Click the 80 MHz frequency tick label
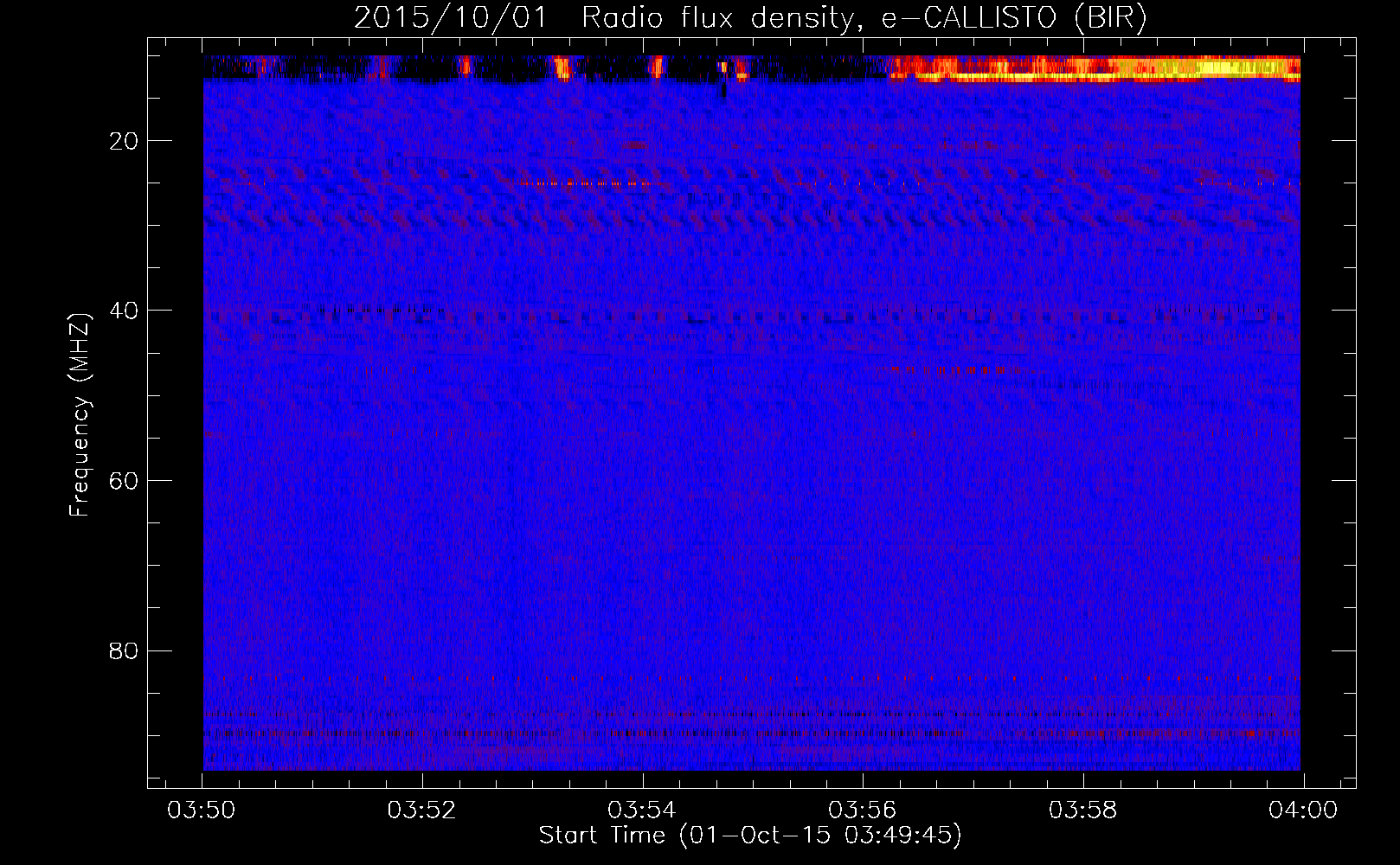 (x=125, y=650)
